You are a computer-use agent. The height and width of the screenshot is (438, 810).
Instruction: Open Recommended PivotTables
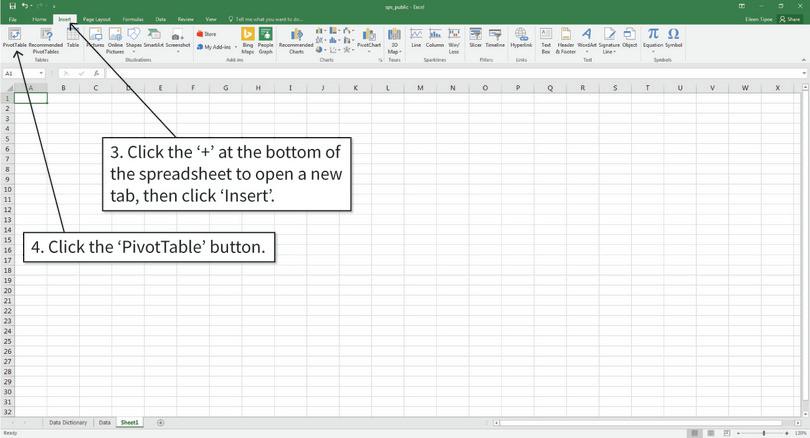point(46,41)
